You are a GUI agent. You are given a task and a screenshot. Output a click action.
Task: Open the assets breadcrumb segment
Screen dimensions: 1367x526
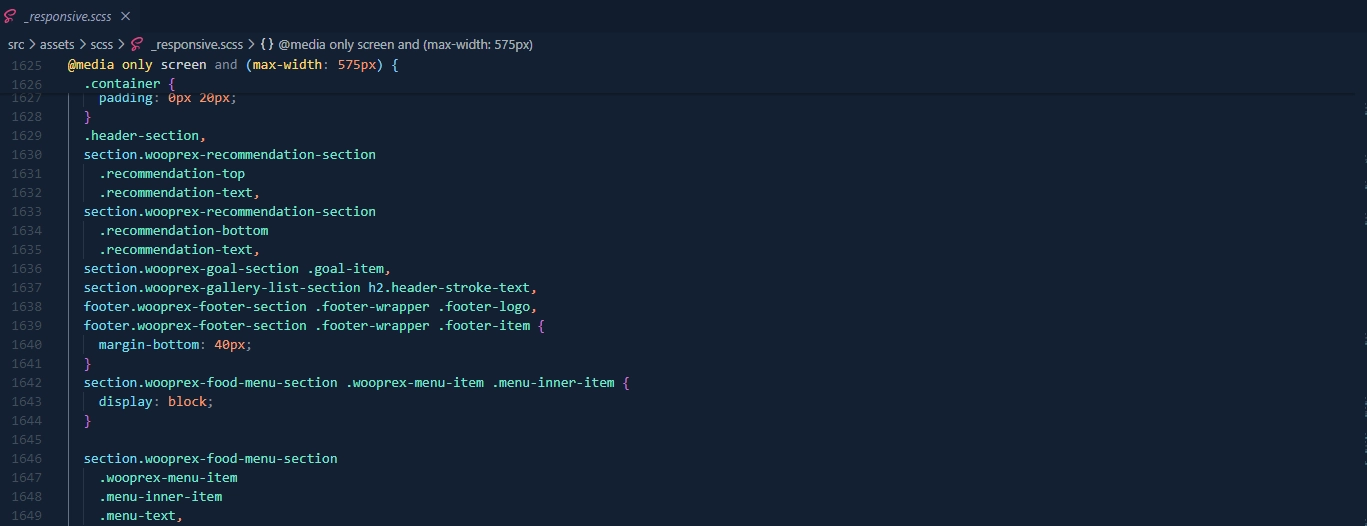pyautogui.click(x=57, y=45)
